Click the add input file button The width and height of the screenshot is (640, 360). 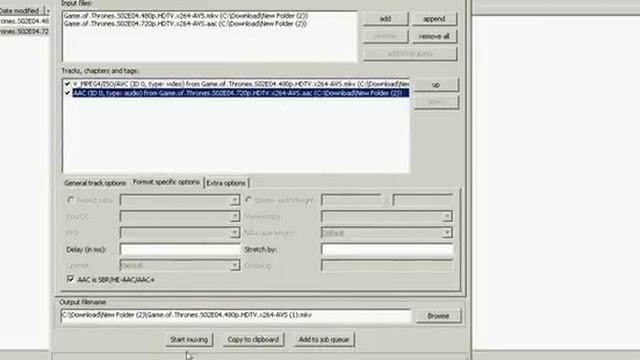click(x=385, y=19)
